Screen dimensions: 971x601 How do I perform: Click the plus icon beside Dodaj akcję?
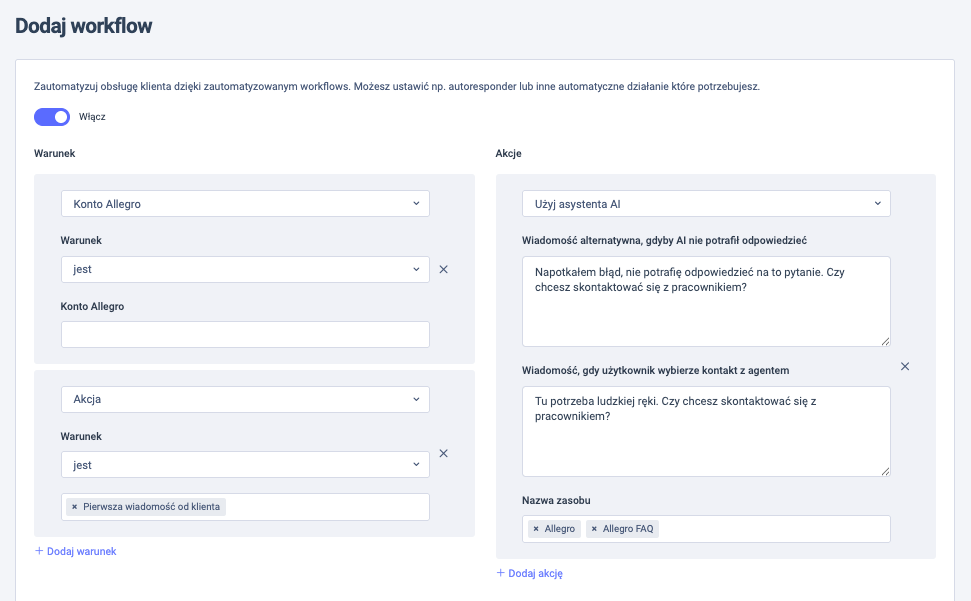click(500, 573)
